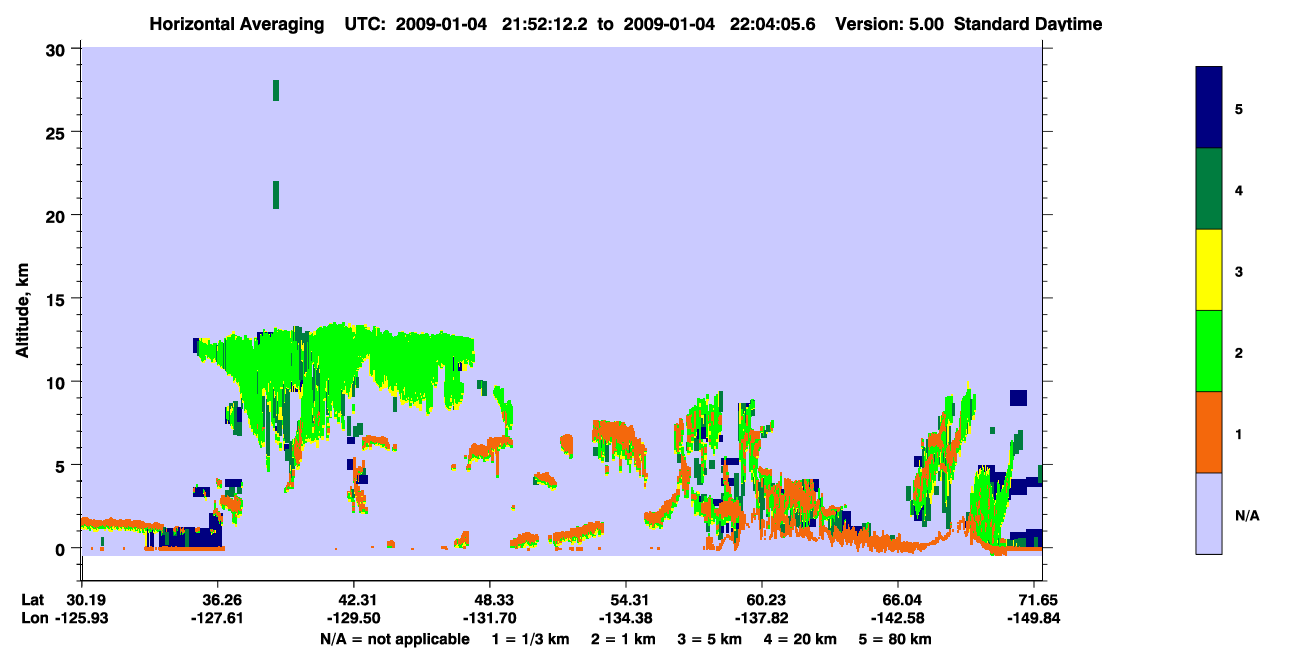Click the y-axis tick label 20

point(57,215)
